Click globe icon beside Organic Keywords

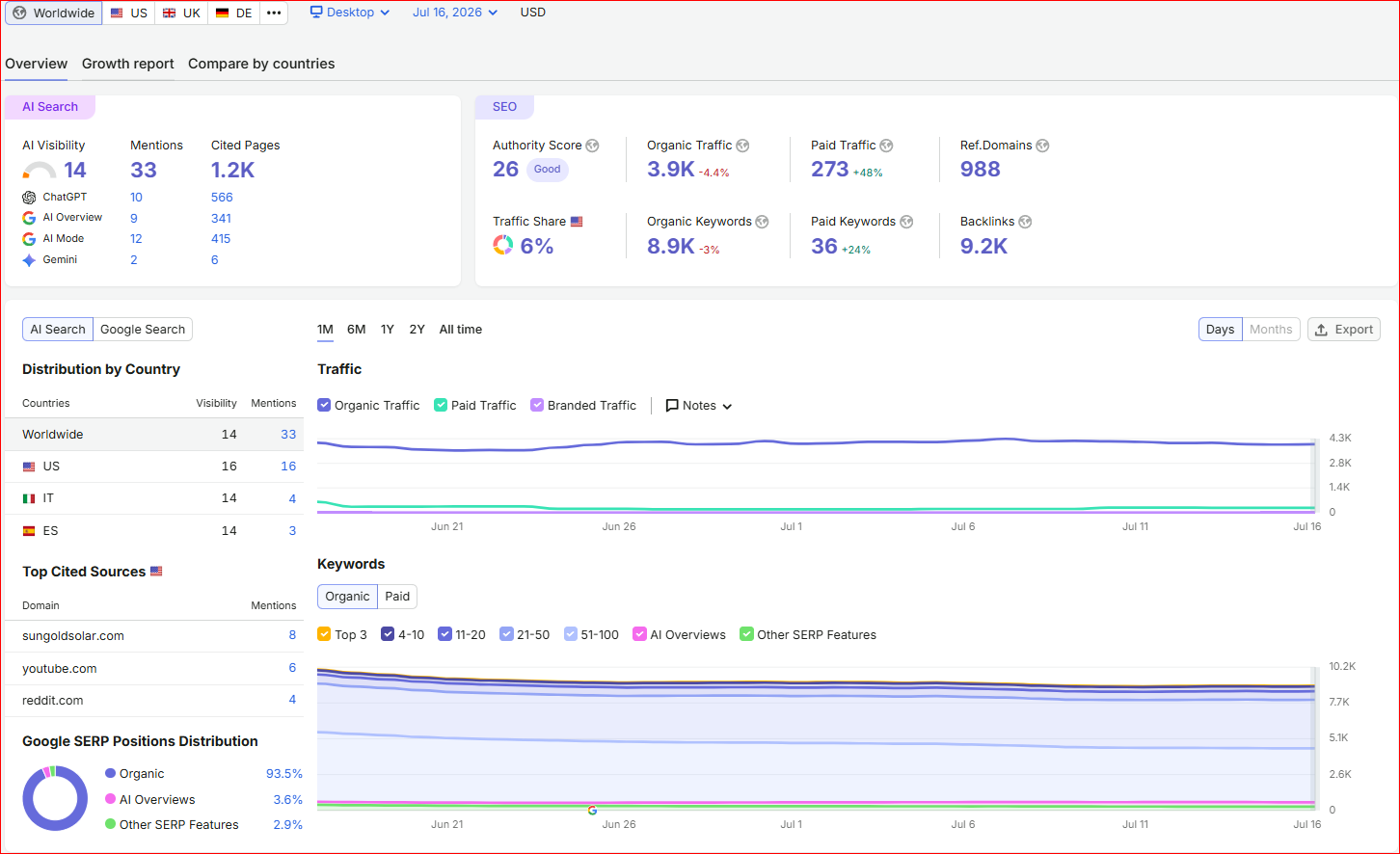(762, 222)
